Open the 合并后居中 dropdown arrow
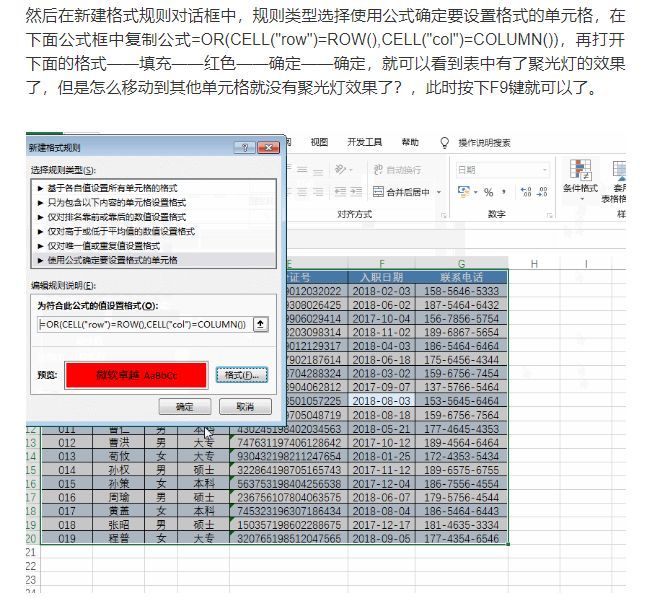The height and width of the screenshot is (598, 662). [439, 192]
